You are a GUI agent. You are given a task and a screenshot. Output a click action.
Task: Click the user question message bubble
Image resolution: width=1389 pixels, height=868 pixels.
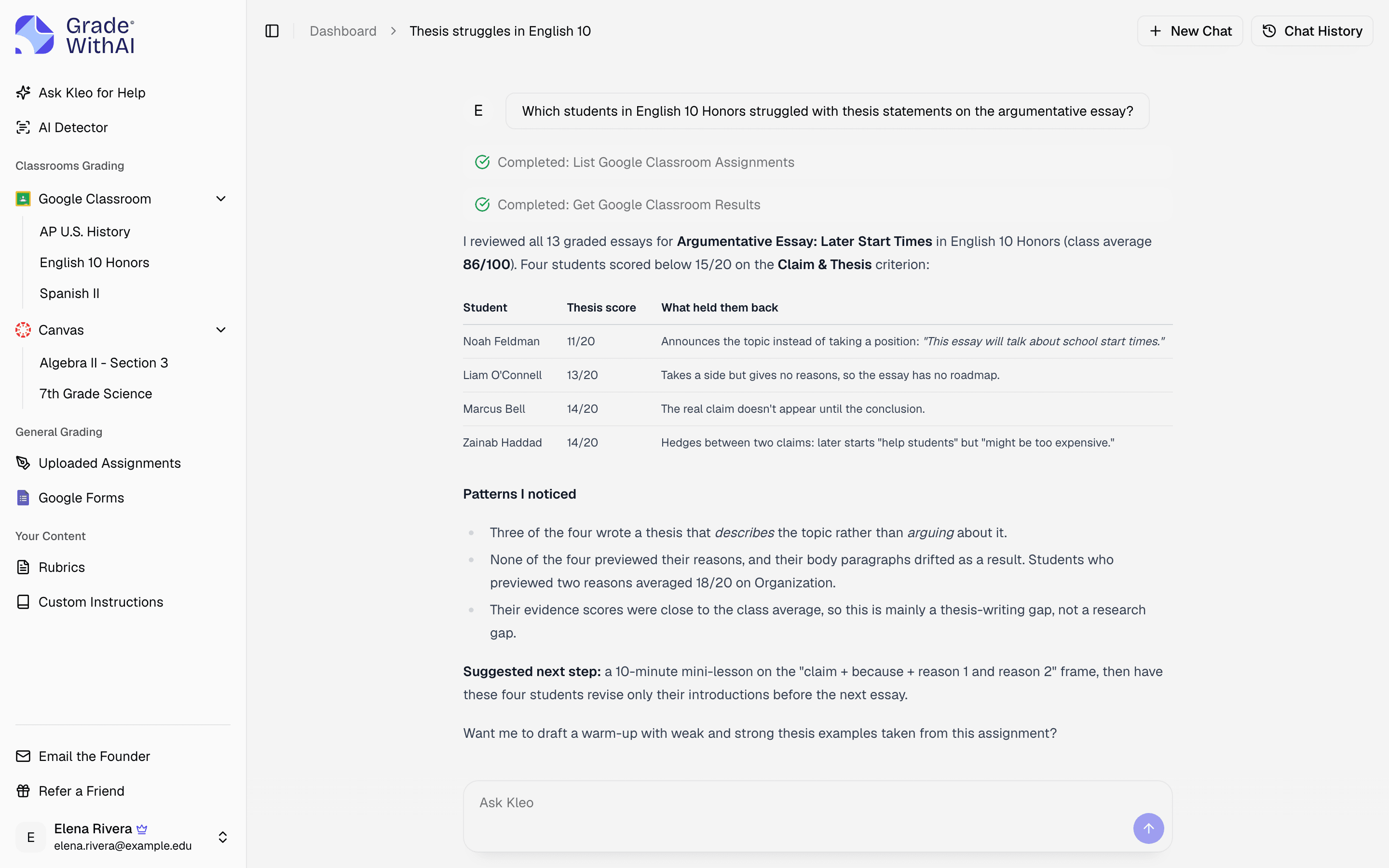click(827, 111)
